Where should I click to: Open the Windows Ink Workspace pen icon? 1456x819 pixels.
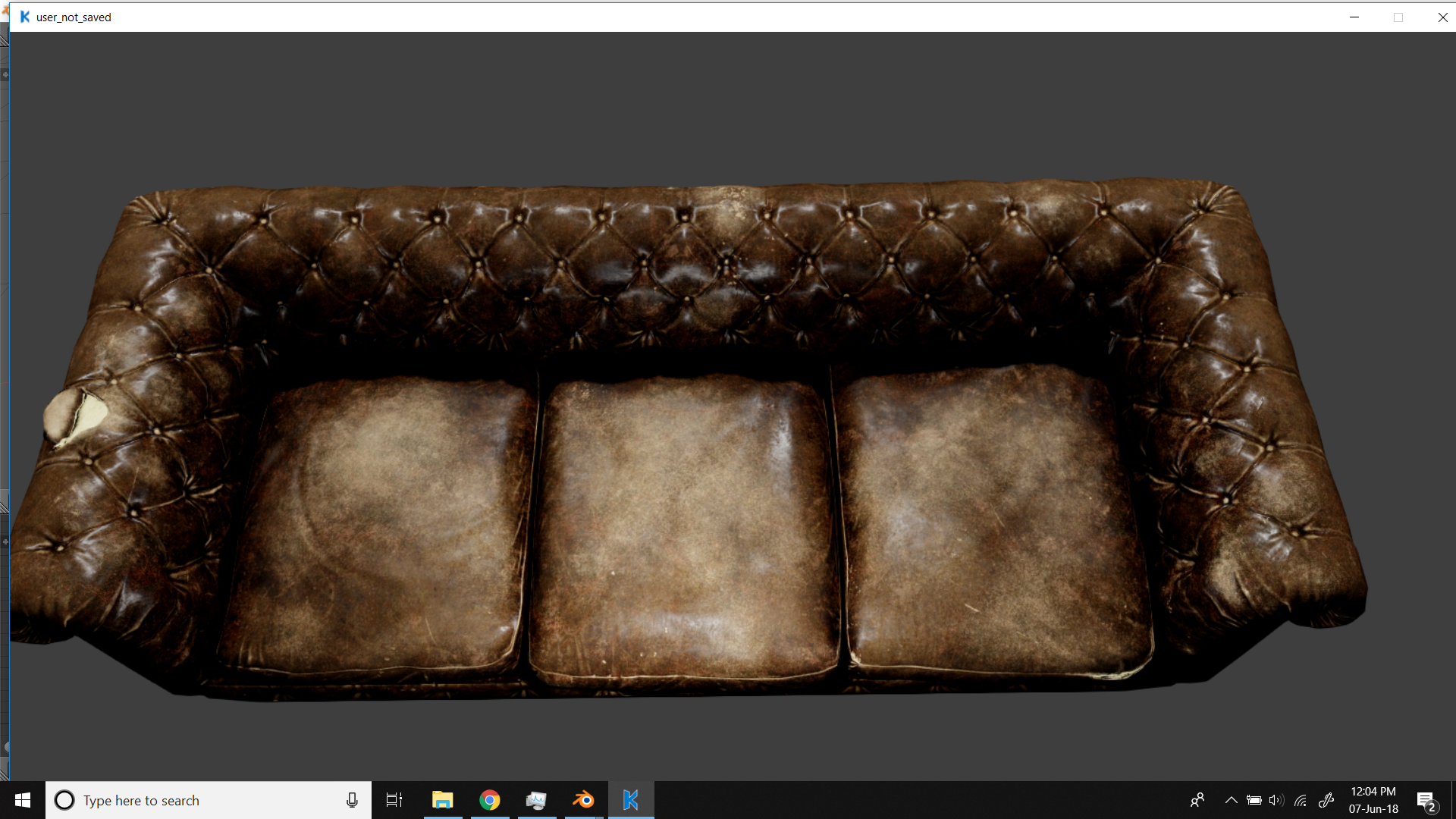click(x=1326, y=800)
